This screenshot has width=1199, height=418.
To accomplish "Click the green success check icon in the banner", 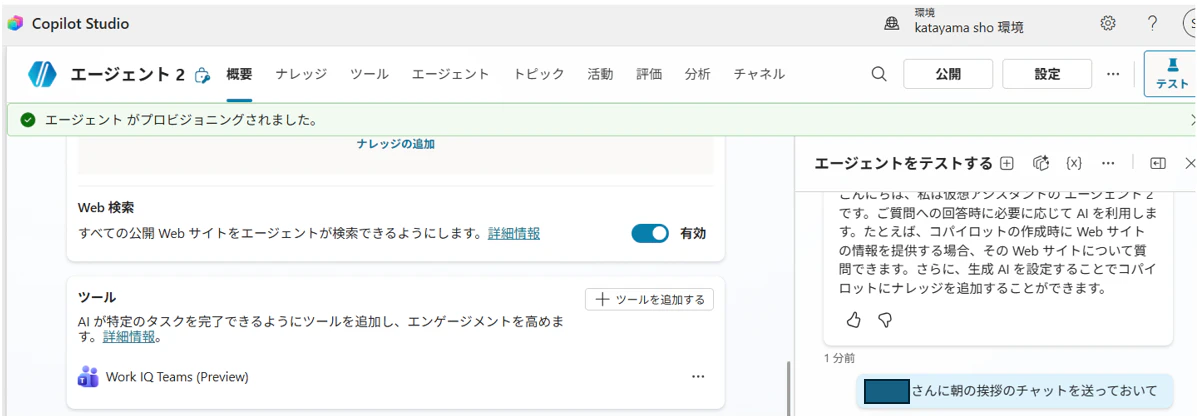I will coord(28,120).
